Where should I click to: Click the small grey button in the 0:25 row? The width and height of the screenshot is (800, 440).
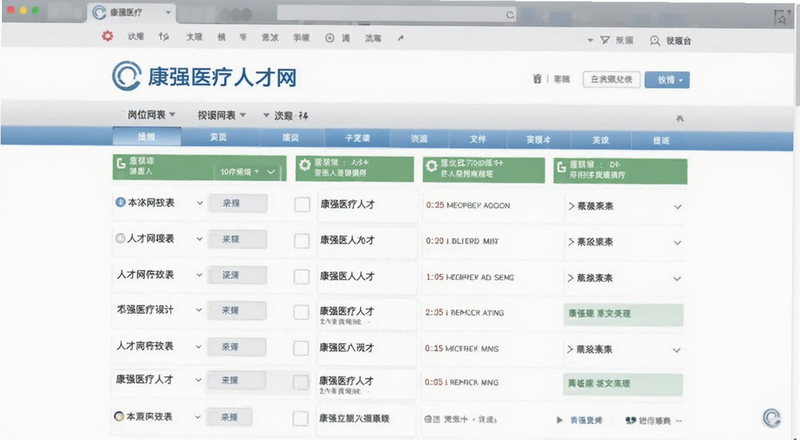coord(238,203)
